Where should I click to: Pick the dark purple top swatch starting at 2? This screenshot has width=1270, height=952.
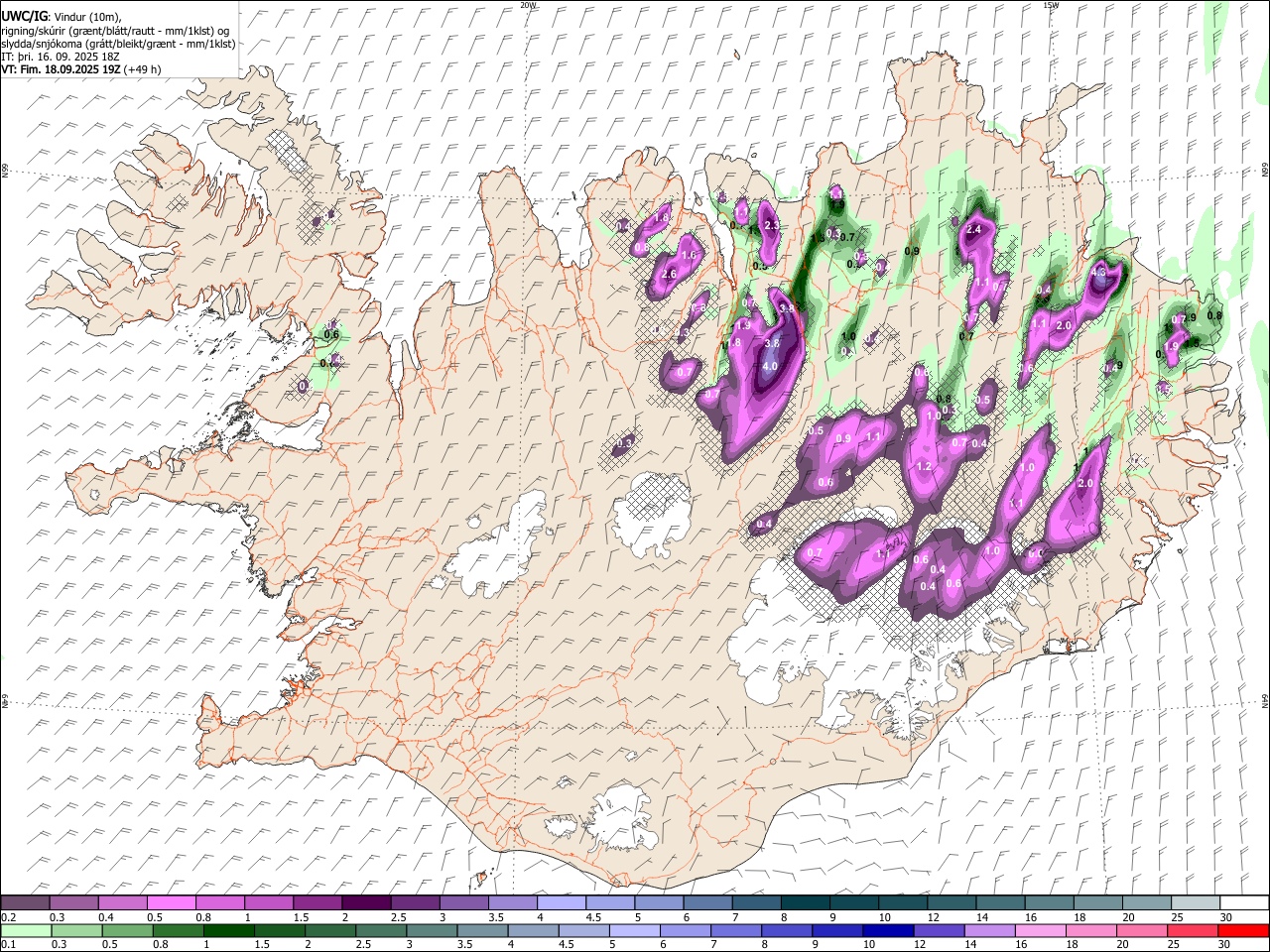pyautogui.click(x=365, y=903)
